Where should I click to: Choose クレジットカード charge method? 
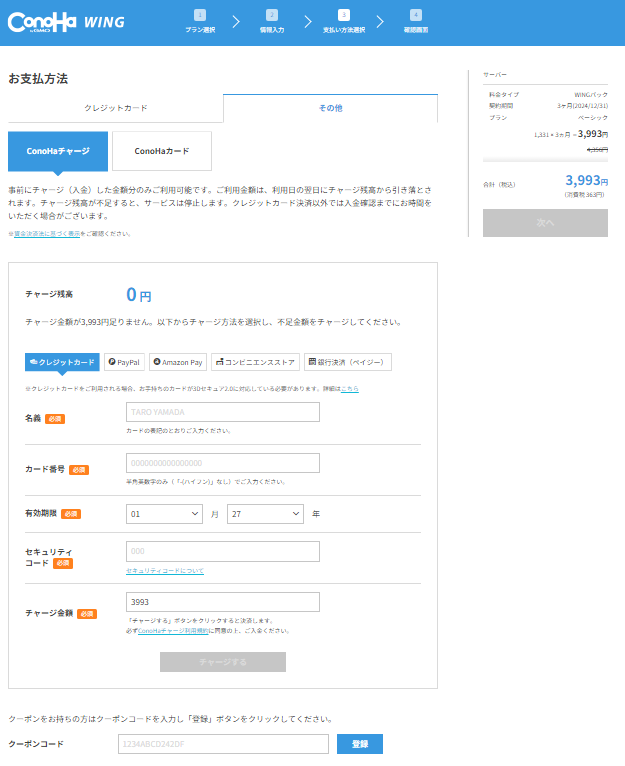click(x=62, y=362)
